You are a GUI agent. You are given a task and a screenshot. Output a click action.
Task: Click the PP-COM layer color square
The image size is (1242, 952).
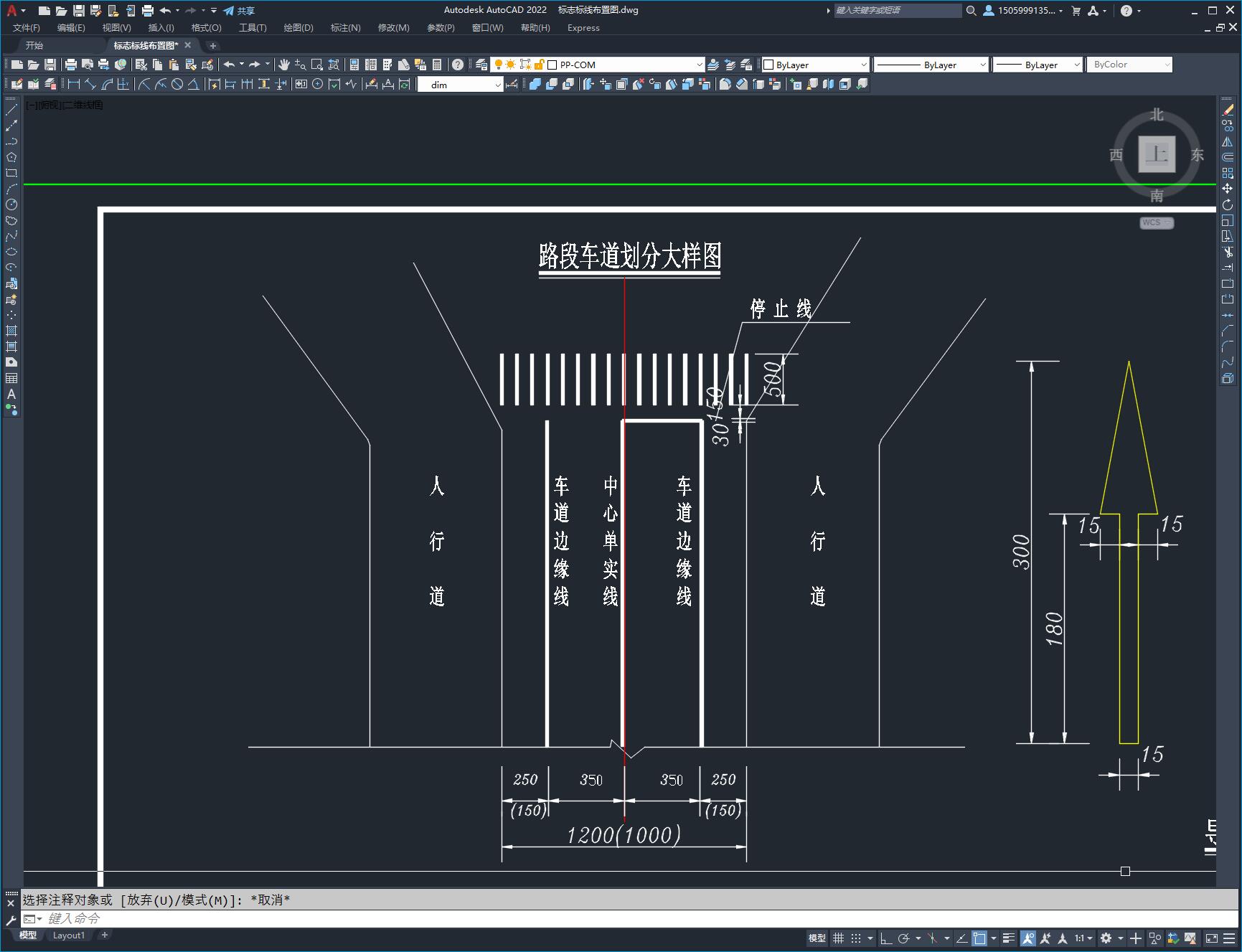552,65
